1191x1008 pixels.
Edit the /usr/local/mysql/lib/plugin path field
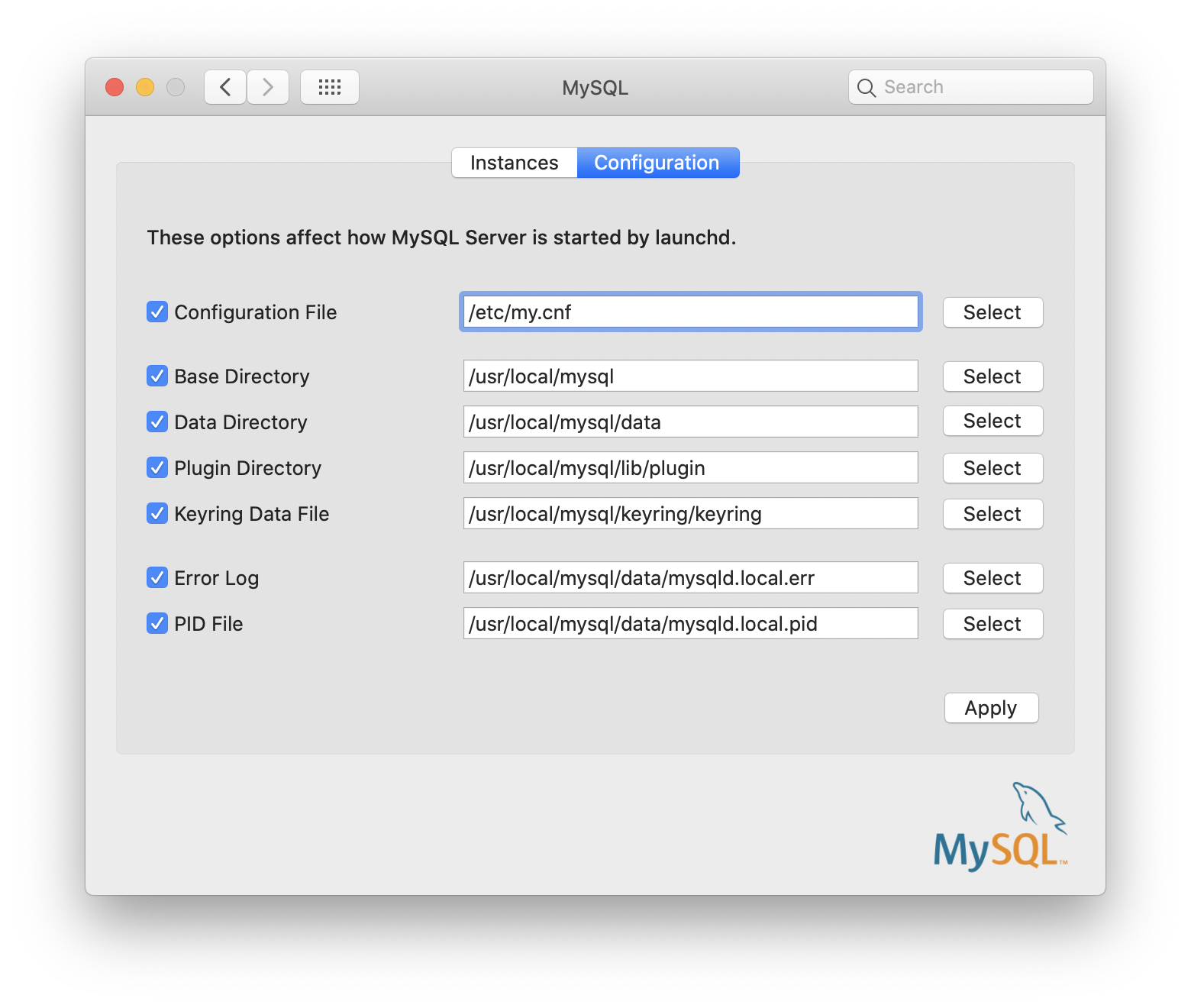tap(690, 467)
